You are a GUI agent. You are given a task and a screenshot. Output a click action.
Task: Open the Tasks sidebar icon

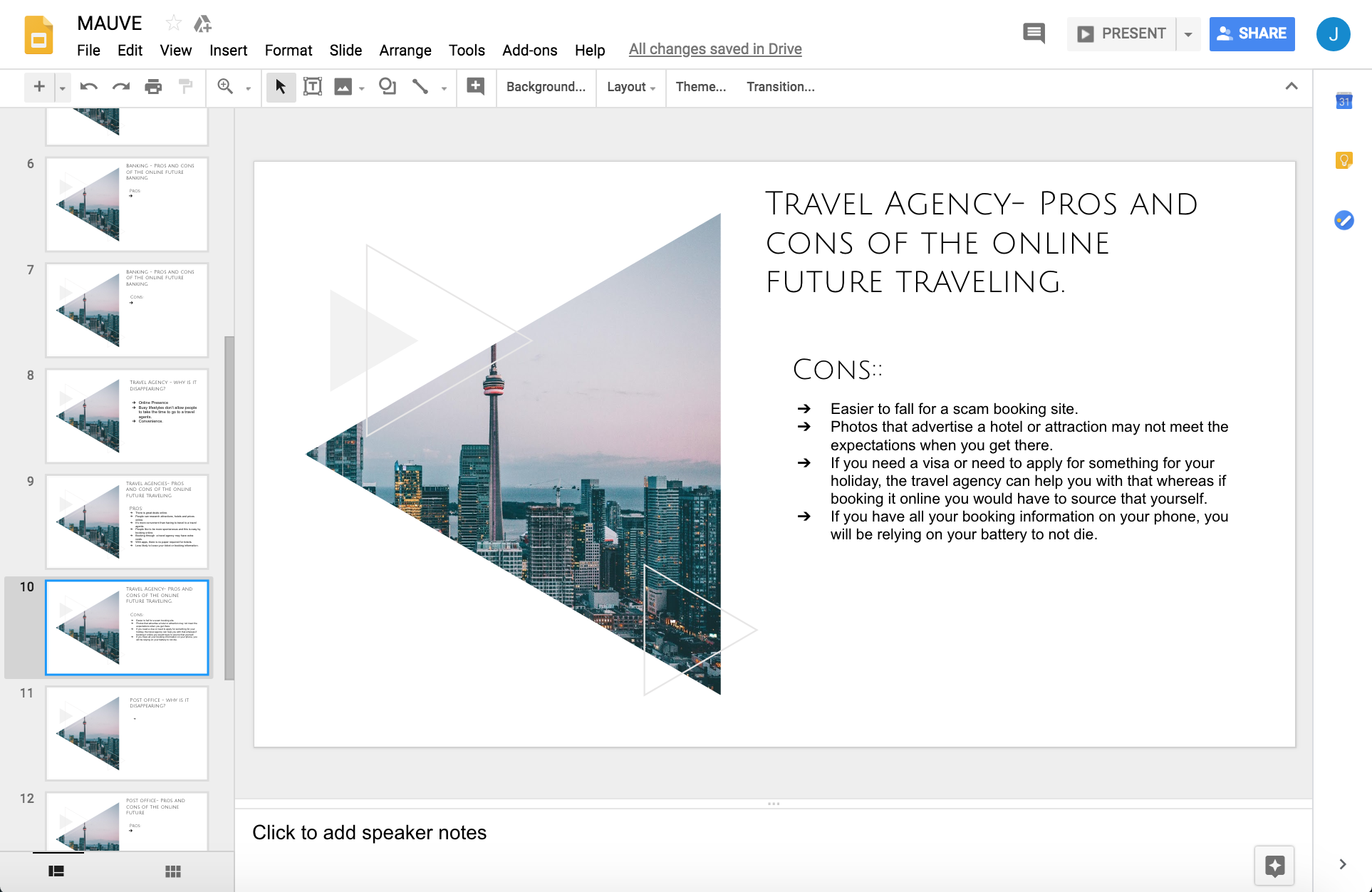tap(1344, 220)
